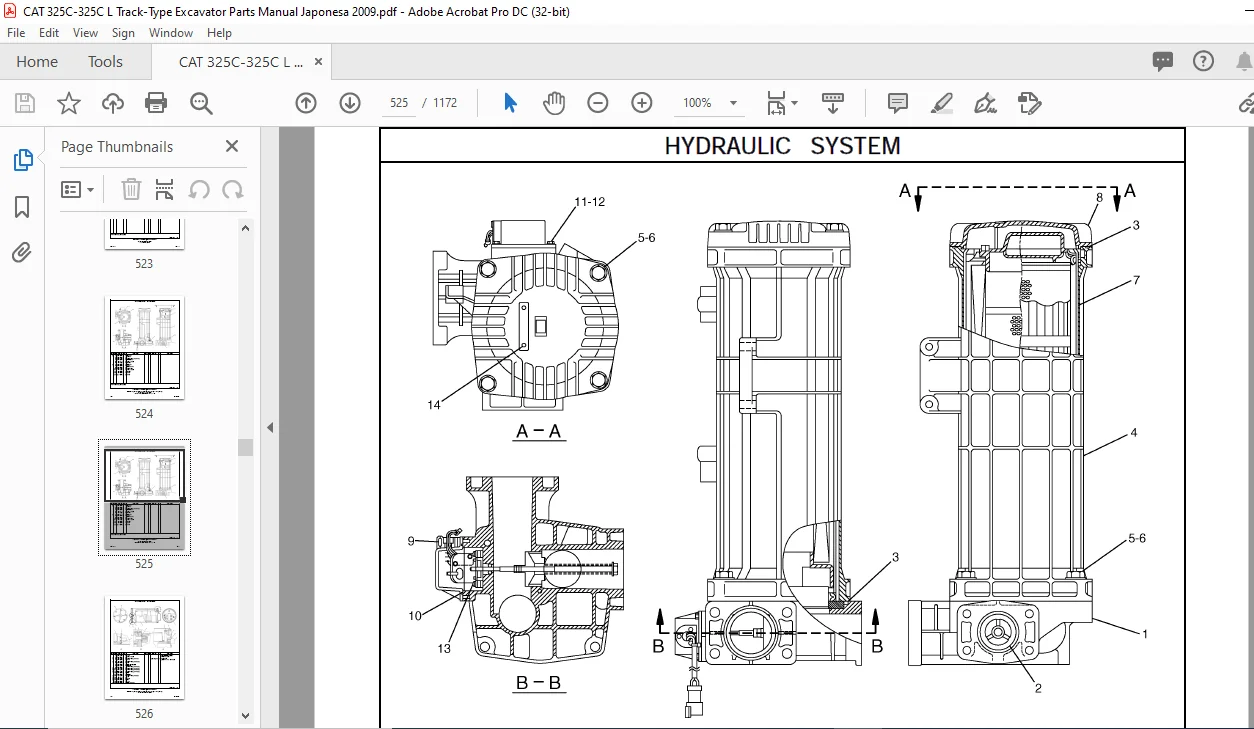
Task: Rotate pages clockwise in thumbnails panel
Action: [233, 189]
